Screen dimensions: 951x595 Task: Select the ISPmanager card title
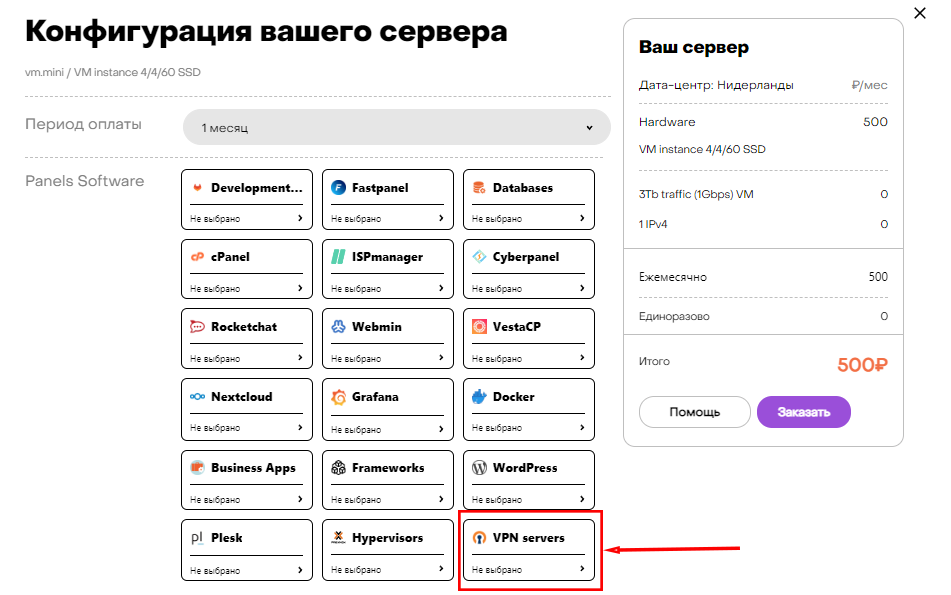(x=387, y=257)
